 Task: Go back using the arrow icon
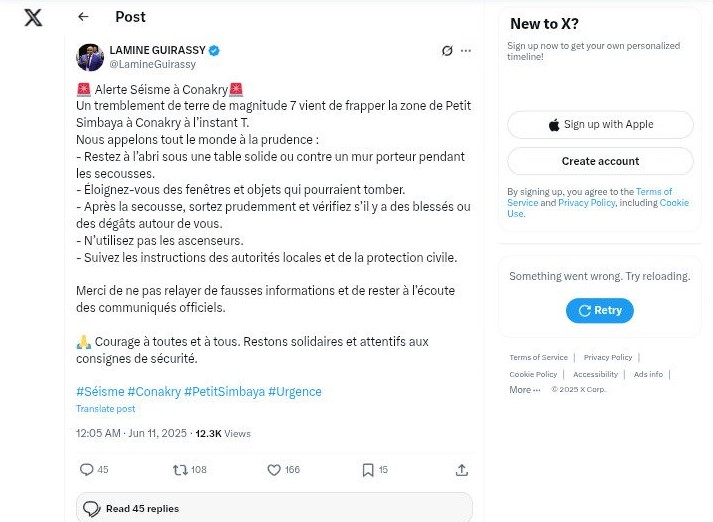[x=83, y=17]
